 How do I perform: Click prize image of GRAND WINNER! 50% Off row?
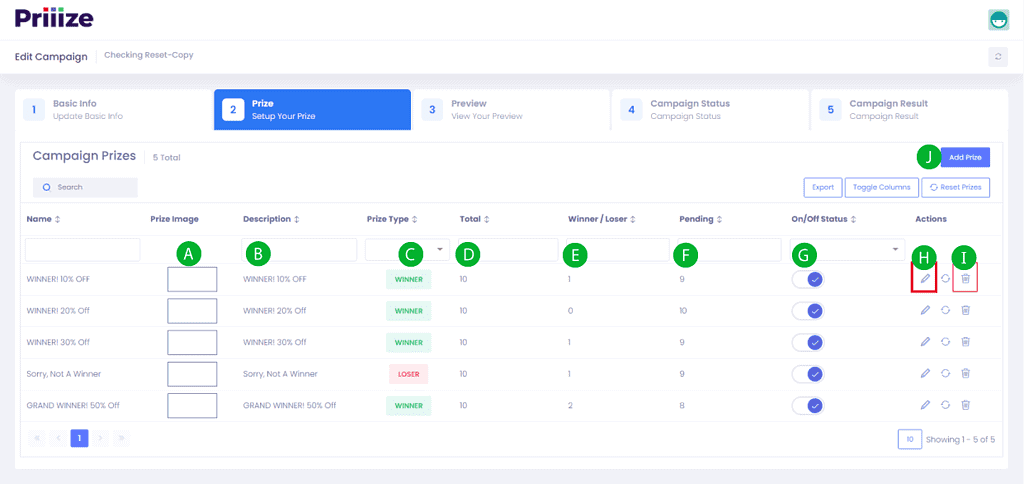(192, 405)
